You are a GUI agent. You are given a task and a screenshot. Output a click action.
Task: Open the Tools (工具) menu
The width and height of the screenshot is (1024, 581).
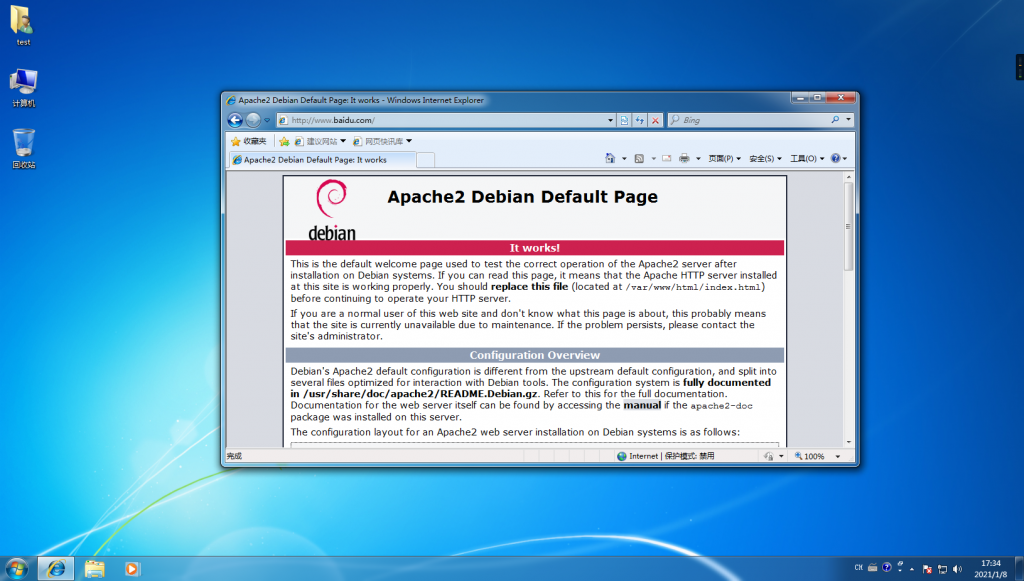(807, 159)
